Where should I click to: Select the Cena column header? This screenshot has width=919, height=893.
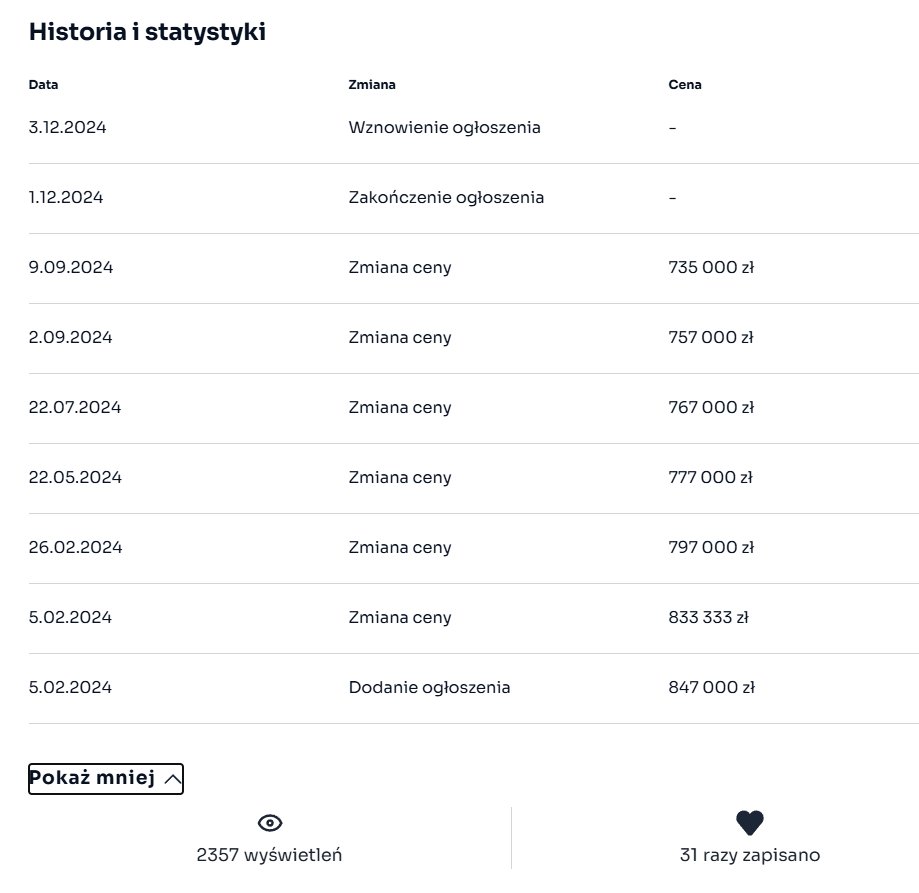685,85
